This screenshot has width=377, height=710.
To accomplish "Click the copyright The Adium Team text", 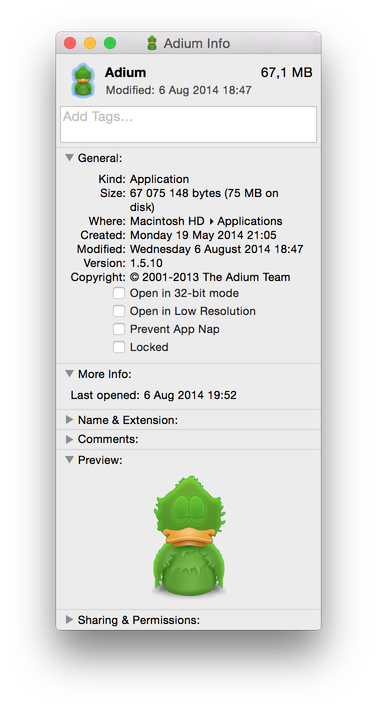I will pyautogui.click(x=210, y=277).
